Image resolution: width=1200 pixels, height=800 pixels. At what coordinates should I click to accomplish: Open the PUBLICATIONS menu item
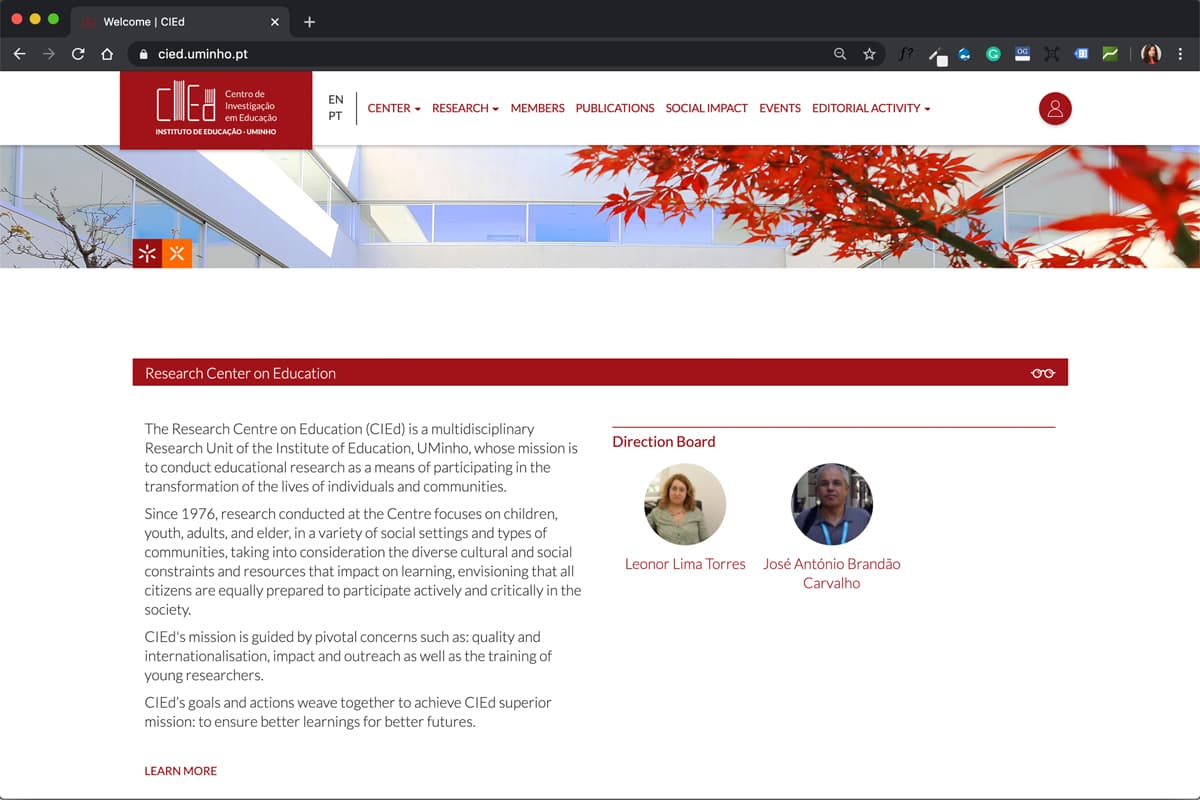(615, 108)
